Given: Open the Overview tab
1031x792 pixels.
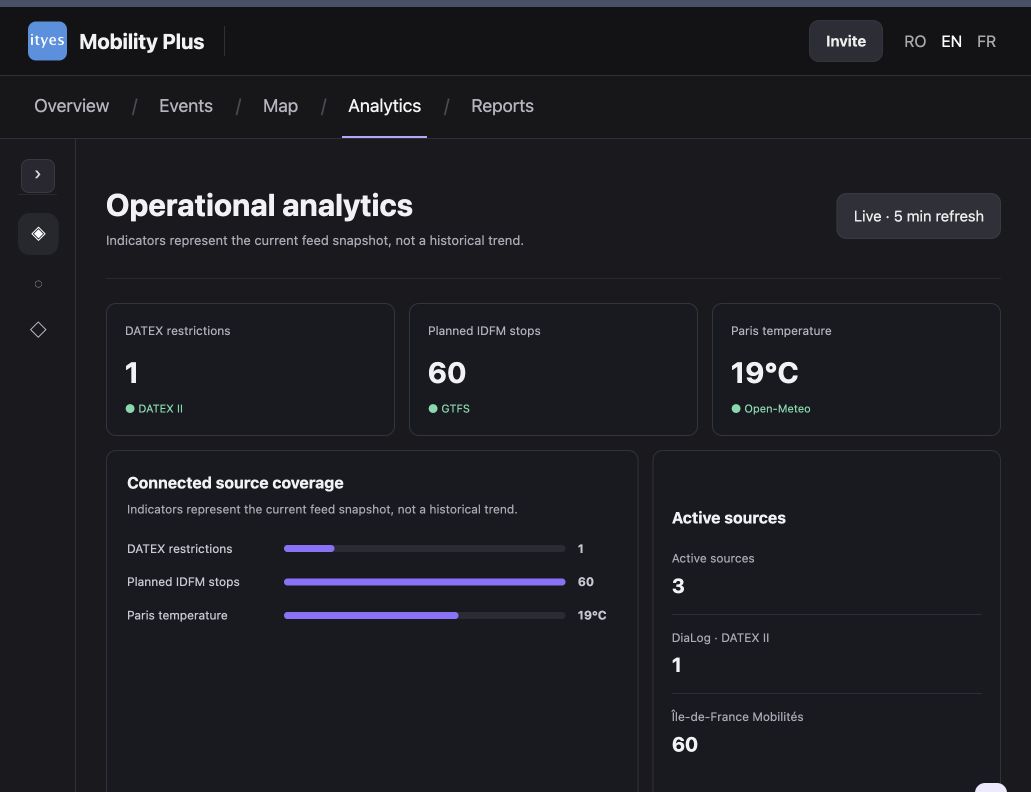Looking at the screenshot, I should pos(72,106).
